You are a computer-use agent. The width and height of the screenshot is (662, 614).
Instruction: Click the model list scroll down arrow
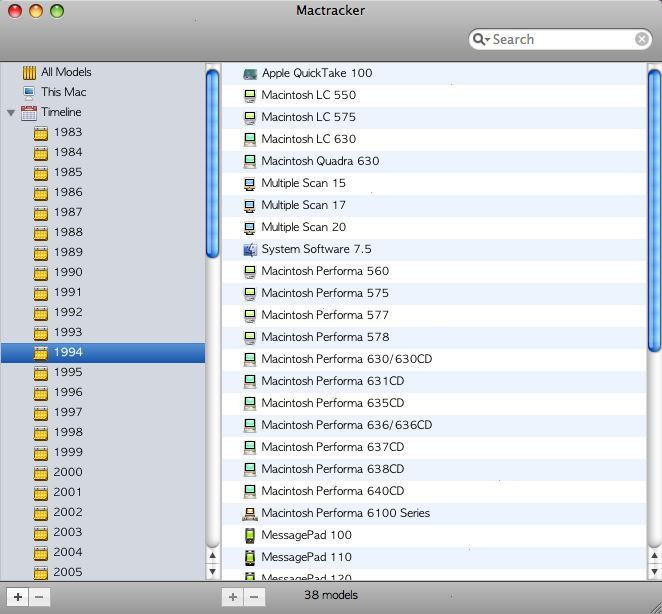pos(654,572)
